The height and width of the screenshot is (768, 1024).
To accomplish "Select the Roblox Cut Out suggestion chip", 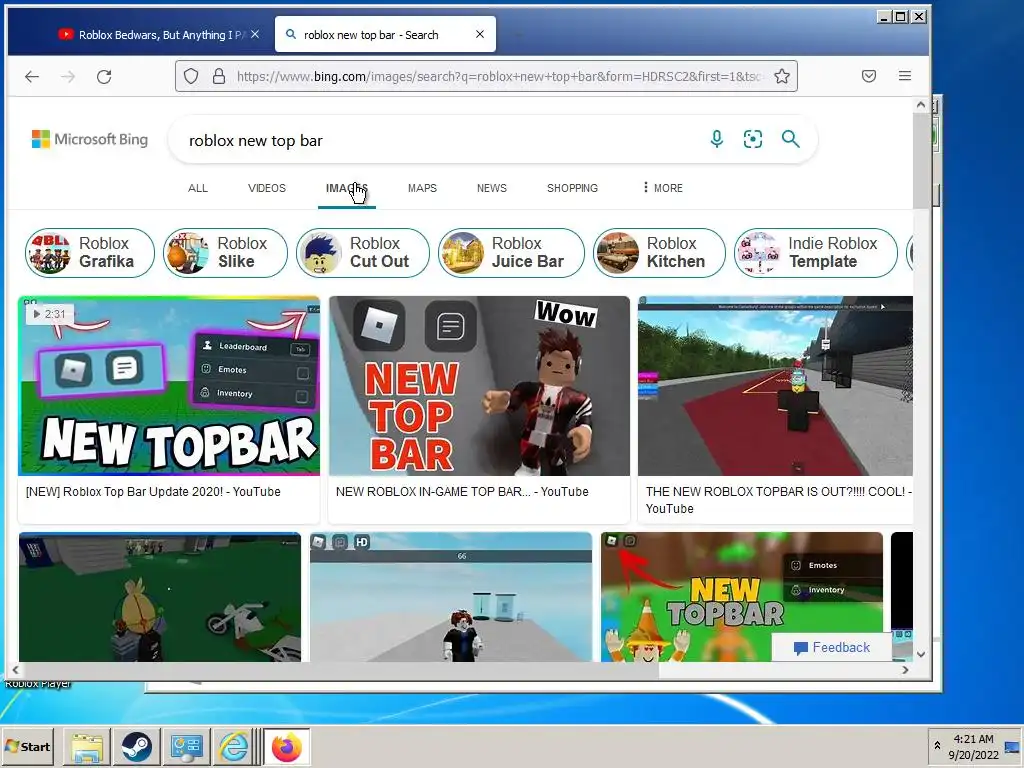I will coord(363,253).
